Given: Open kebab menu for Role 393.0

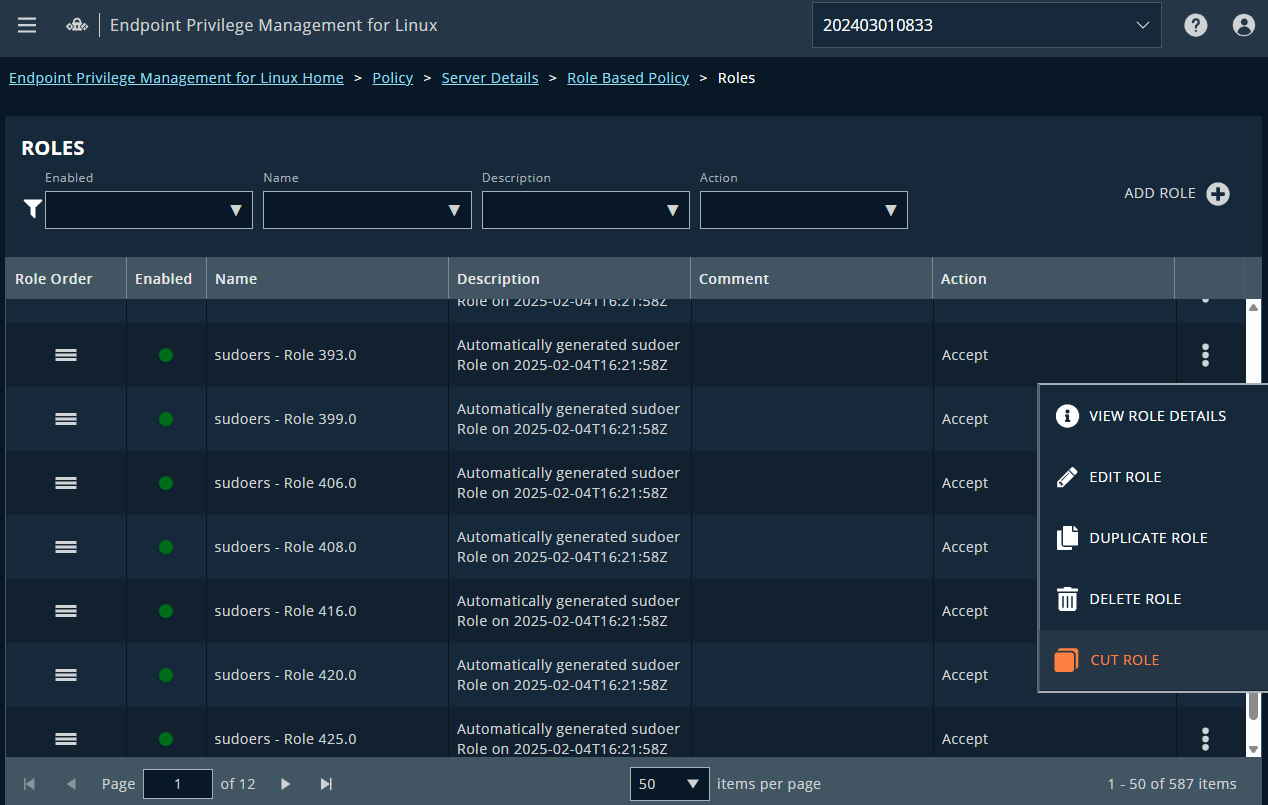Looking at the screenshot, I should click(1206, 355).
